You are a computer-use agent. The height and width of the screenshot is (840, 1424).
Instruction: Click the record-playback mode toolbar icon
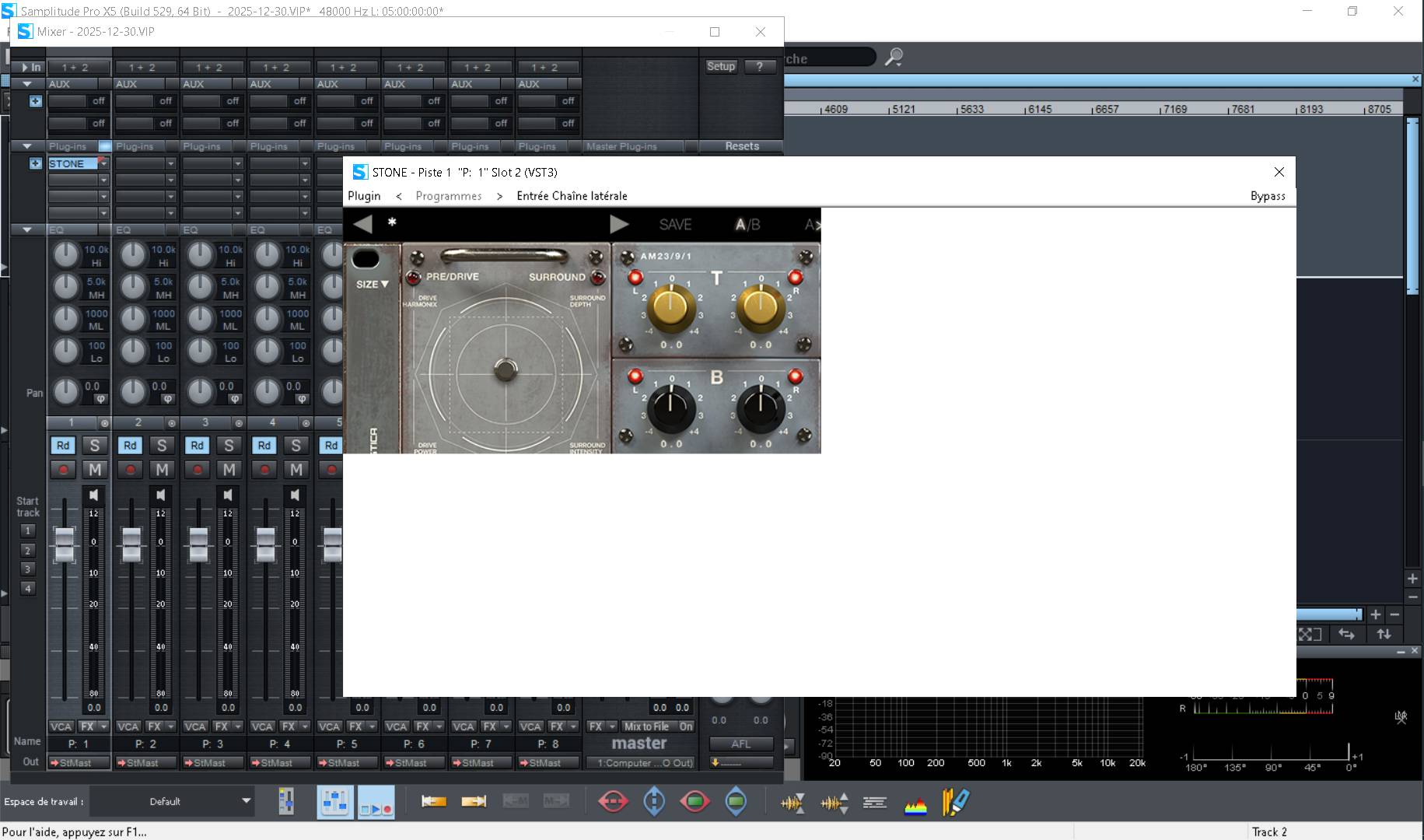376,802
